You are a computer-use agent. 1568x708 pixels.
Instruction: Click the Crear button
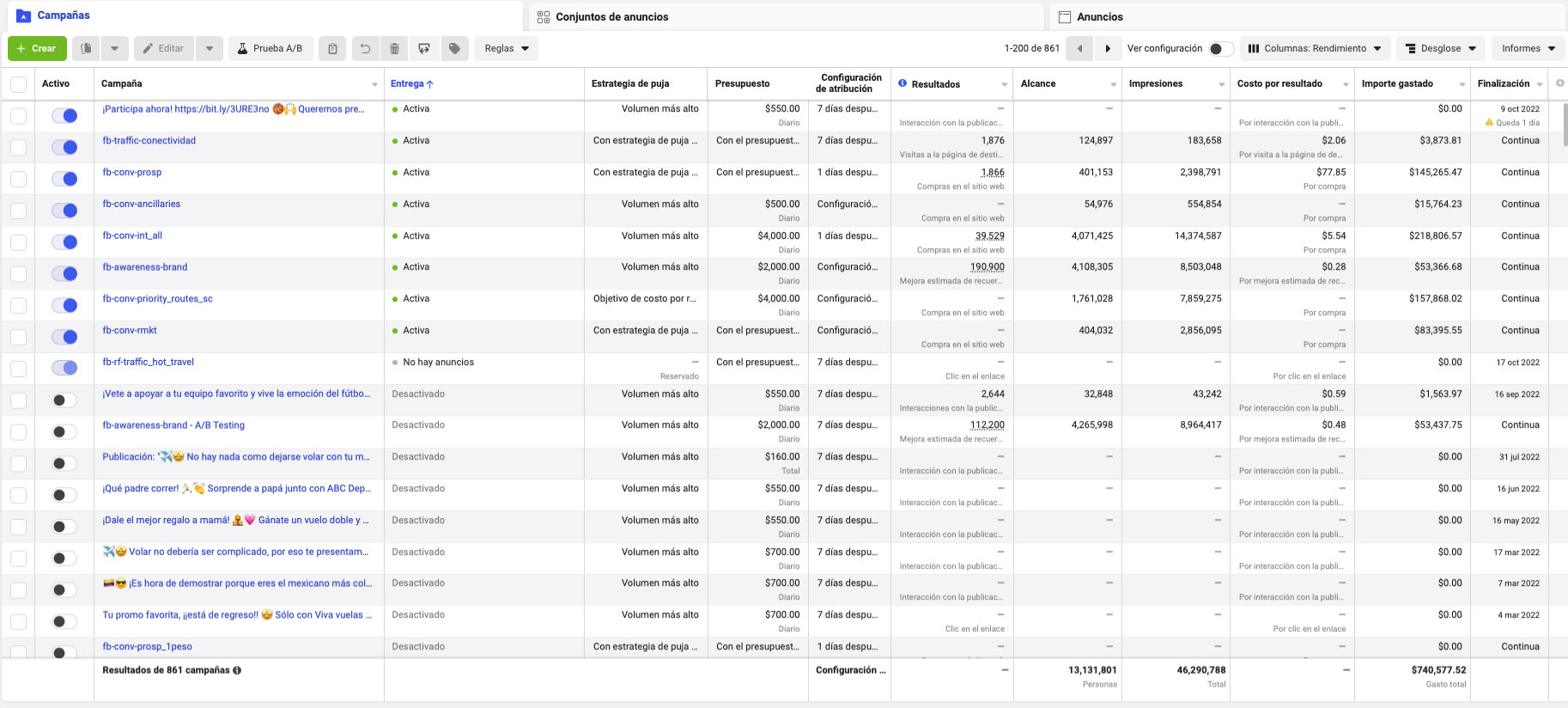pos(37,49)
